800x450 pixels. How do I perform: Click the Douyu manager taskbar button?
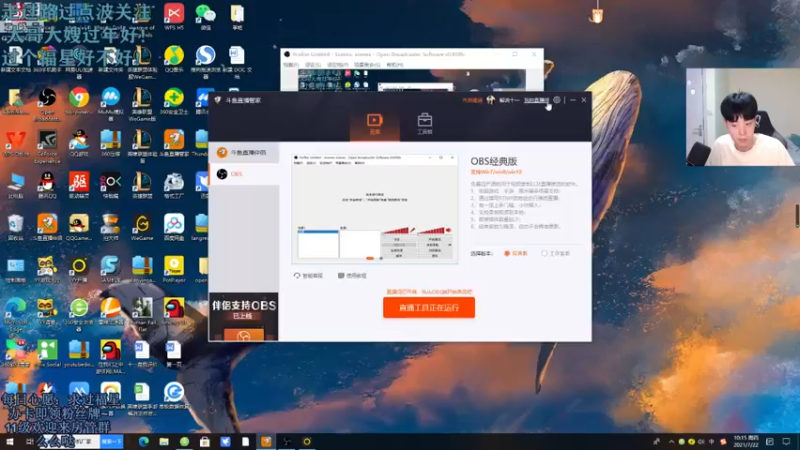coord(266,442)
